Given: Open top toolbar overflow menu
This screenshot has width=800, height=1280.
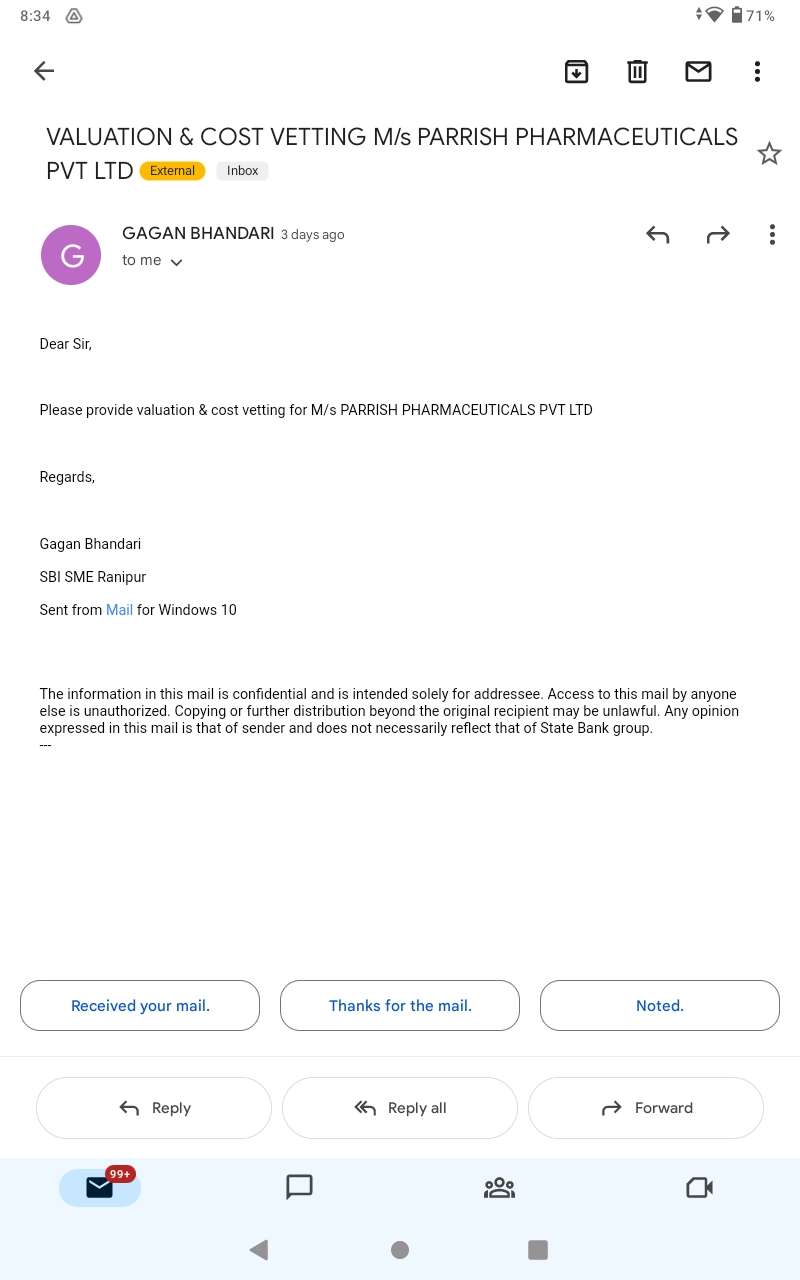Looking at the screenshot, I should click(757, 71).
